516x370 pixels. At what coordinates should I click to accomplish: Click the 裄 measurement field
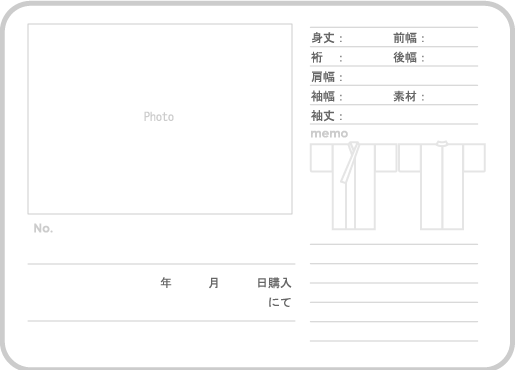click(x=352, y=57)
